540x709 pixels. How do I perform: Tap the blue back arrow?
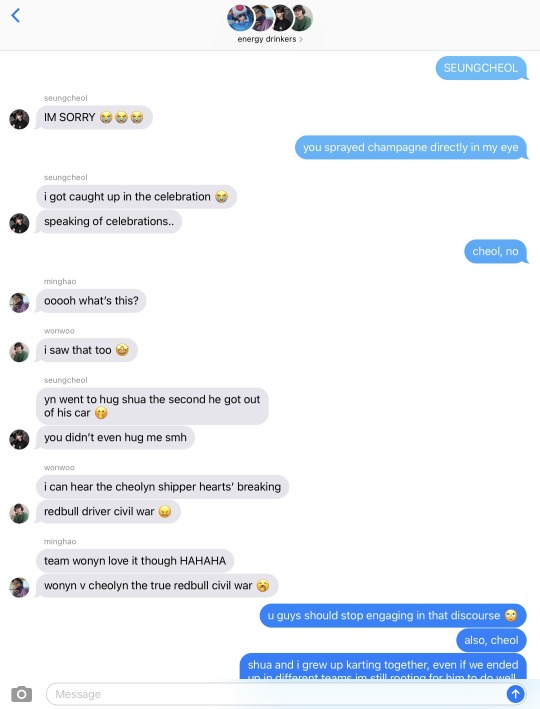click(x=16, y=15)
